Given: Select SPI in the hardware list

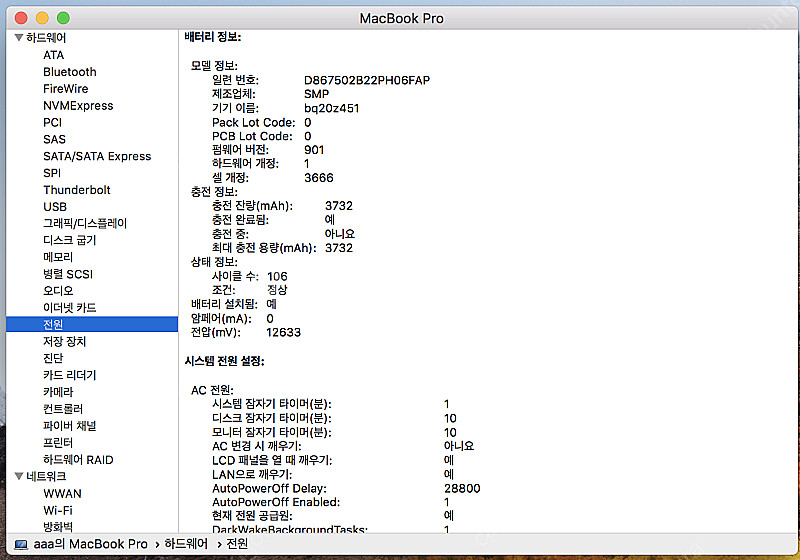Looking at the screenshot, I should pyautogui.click(x=52, y=173).
